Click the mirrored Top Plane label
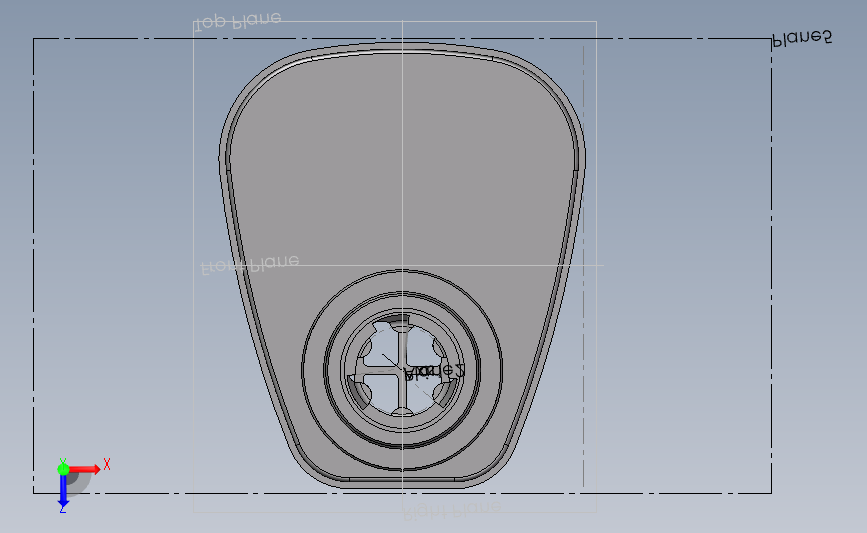Image resolution: width=867 pixels, height=533 pixels. [x=238, y=20]
